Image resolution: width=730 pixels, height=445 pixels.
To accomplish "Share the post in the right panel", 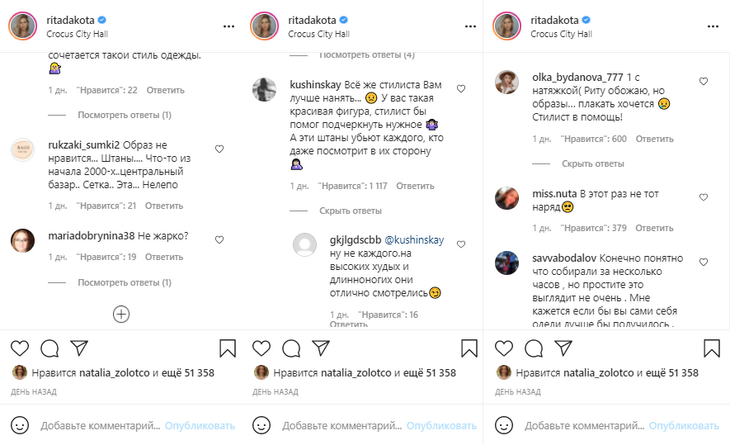I will point(561,348).
